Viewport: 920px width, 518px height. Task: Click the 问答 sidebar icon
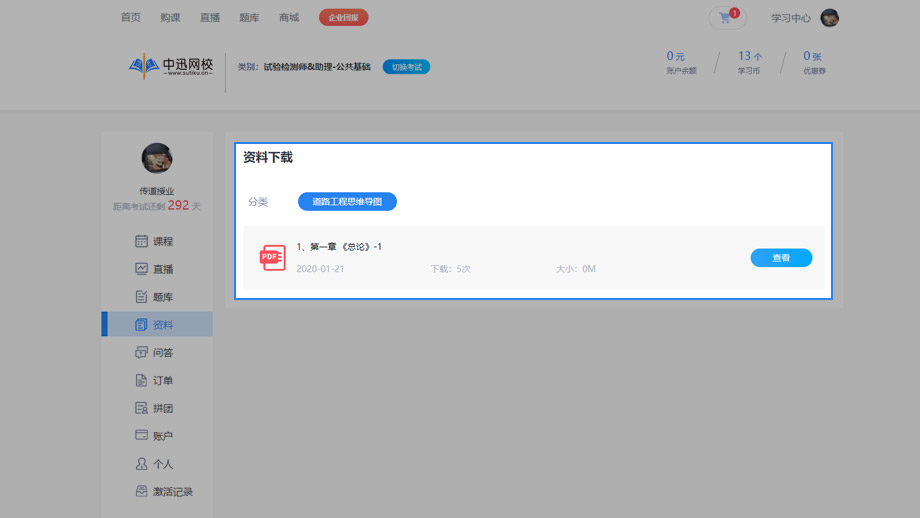pos(141,353)
